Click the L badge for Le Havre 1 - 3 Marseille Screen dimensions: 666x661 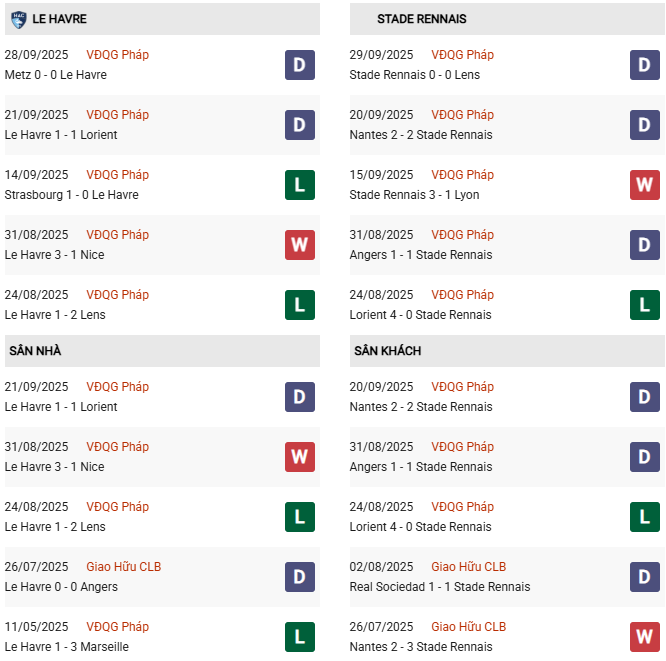tap(300, 637)
